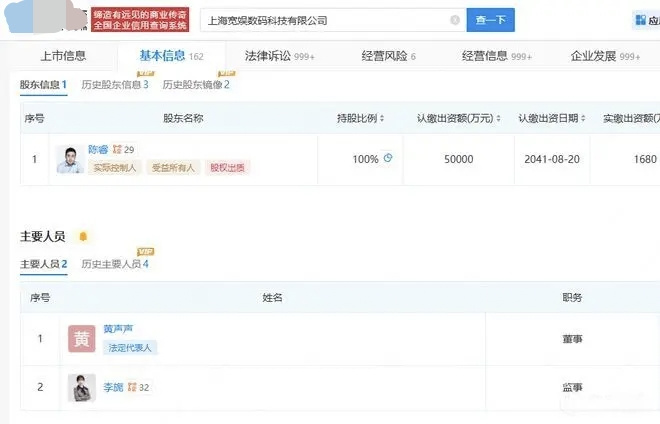660x424 pixels.
Task: Click related-companies icon beside 李旎
Action: pyautogui.click(x=132, y=387)
